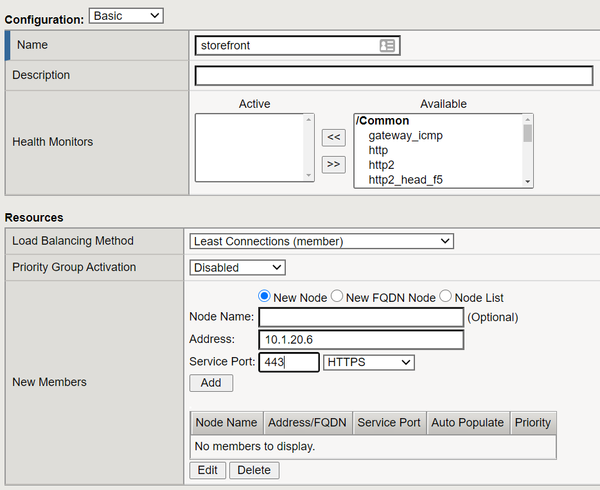
Task: Click the >> move-to-available button
Action: 334,164
